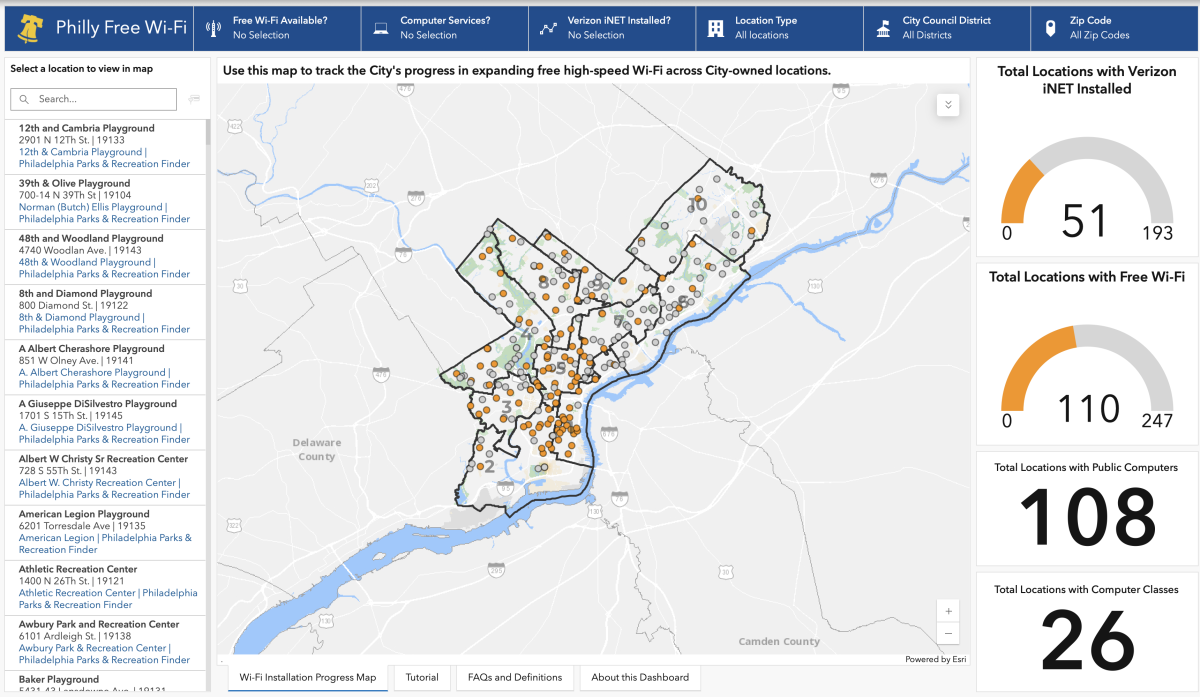The height and width of the screenshot is (697, 1200).
Task: Click the Liberty Bell logo icon
Action: [x=30, y=28]
